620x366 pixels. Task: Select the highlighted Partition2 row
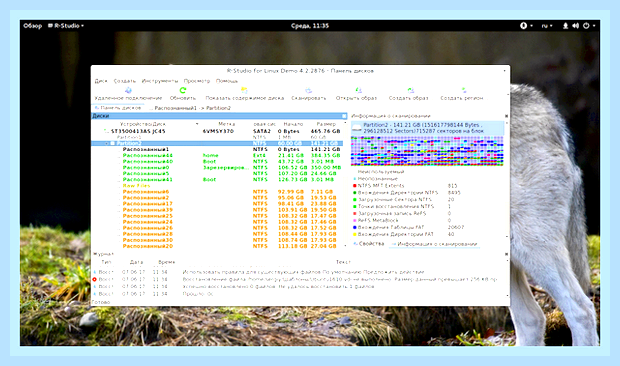[x=217, y=143]
